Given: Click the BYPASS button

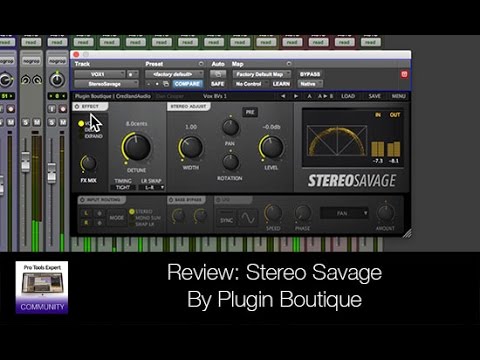Looking at the screenshot, I should point(310,74).
